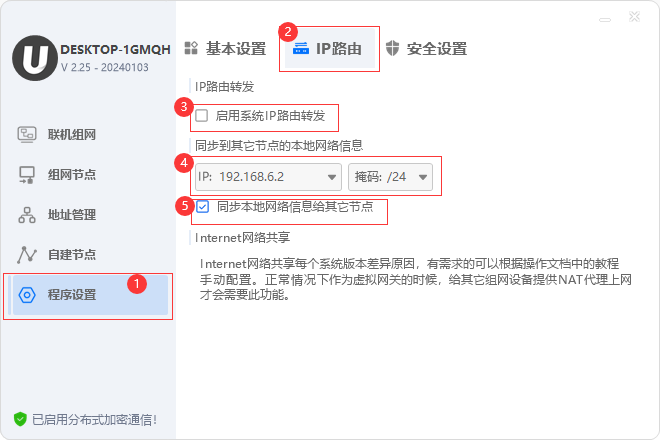Screen dimensions: 660x440
Task: Click the 程序设置 hexagon gear icon
Action: pos(27,295)
